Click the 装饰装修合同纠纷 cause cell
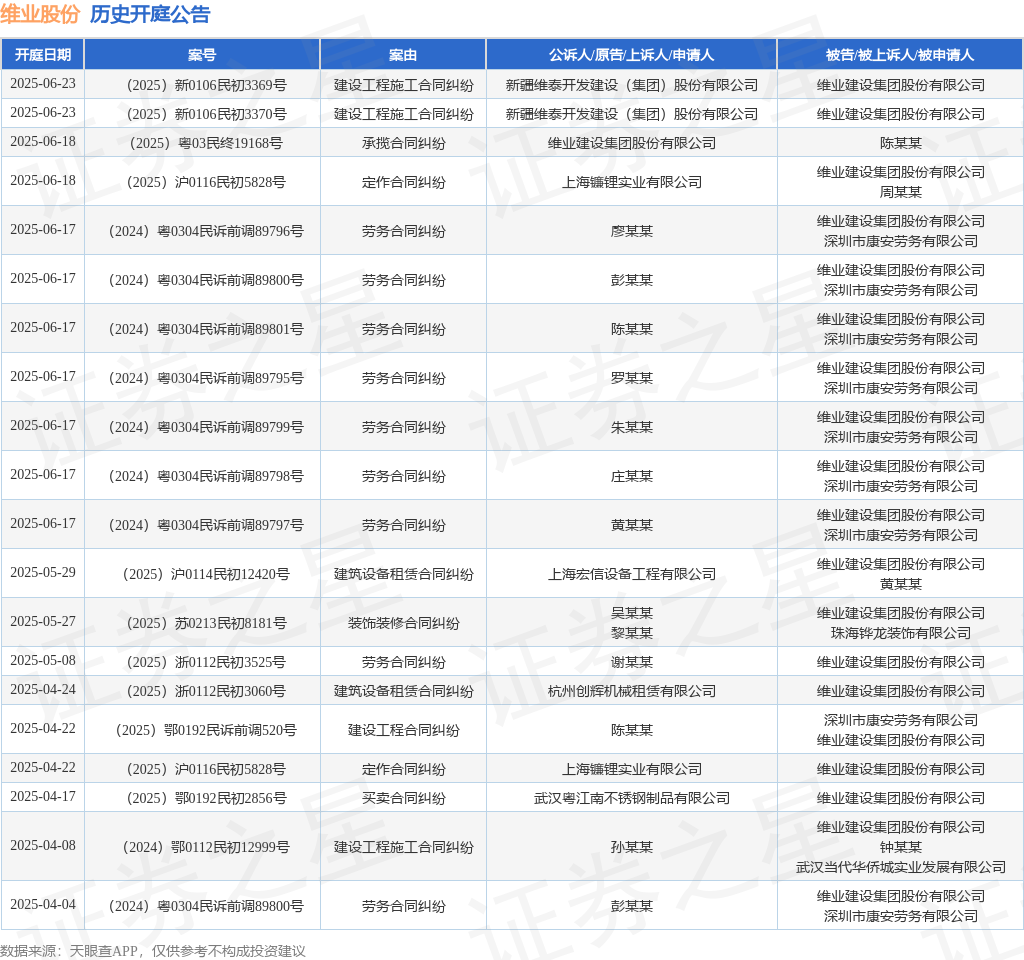 404,623
